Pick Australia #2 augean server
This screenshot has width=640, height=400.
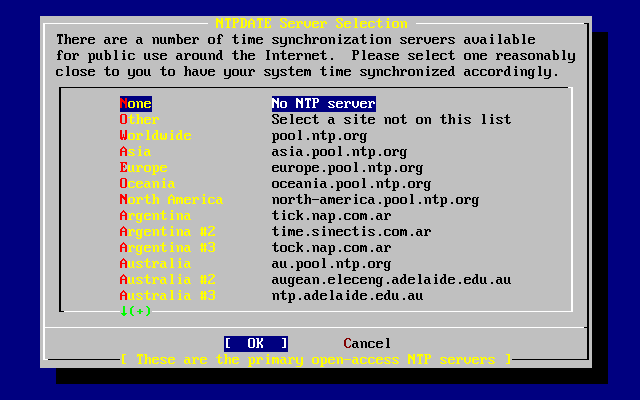point(167,280)
